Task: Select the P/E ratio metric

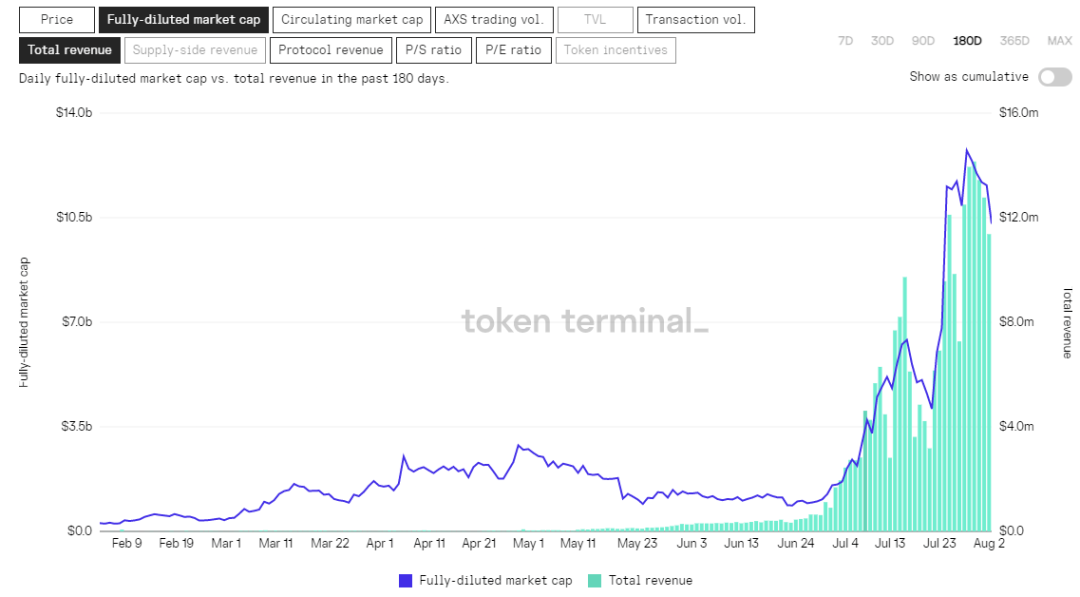Action: 513,50
